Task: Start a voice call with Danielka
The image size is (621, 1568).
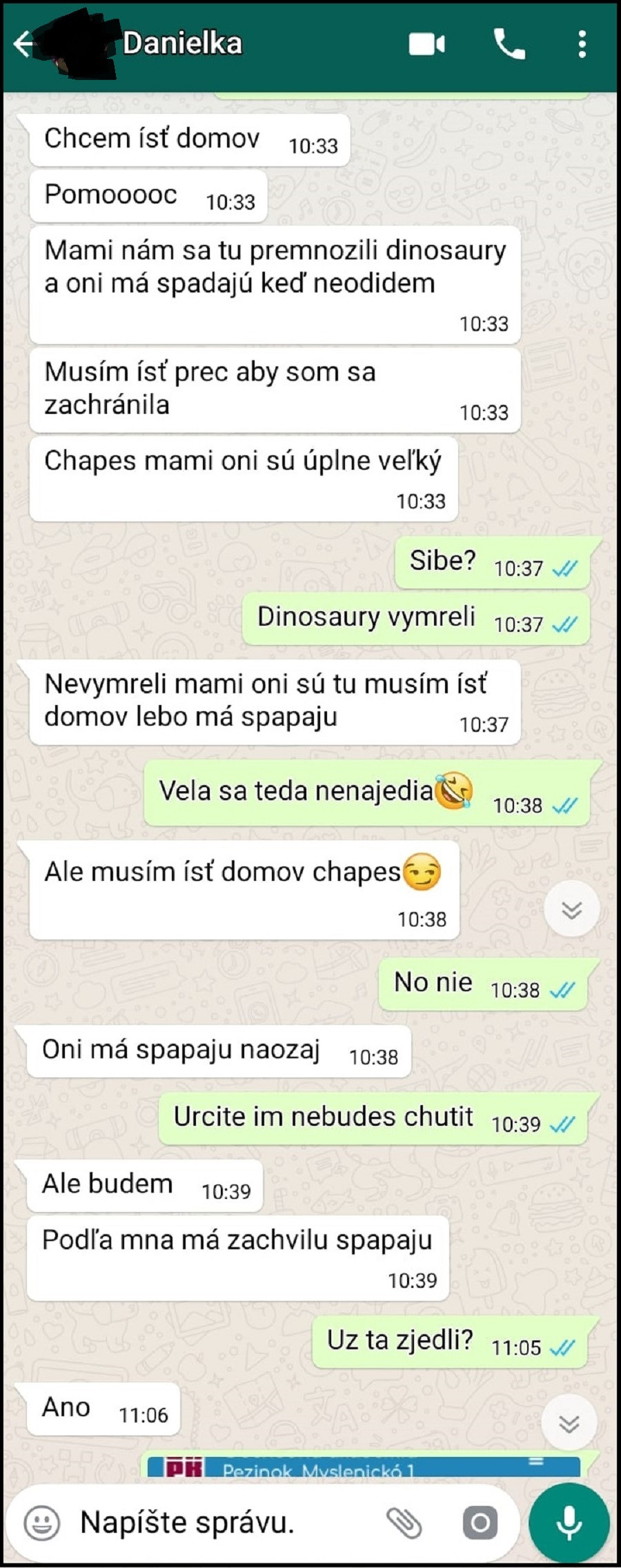Action: (x=509, y=44)
